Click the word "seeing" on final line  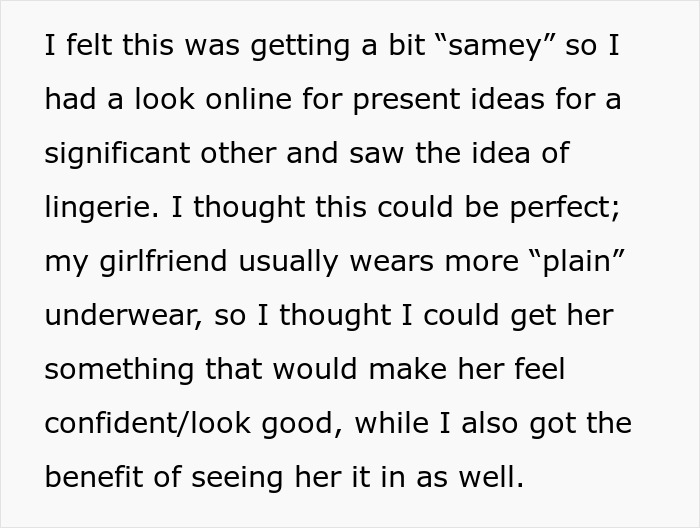(237, 478)
